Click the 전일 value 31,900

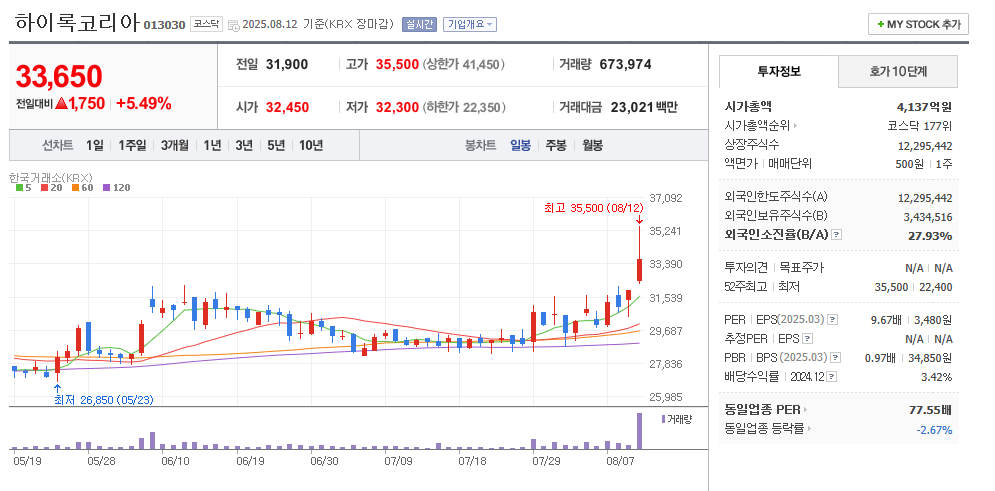click(x=287, y=64)
